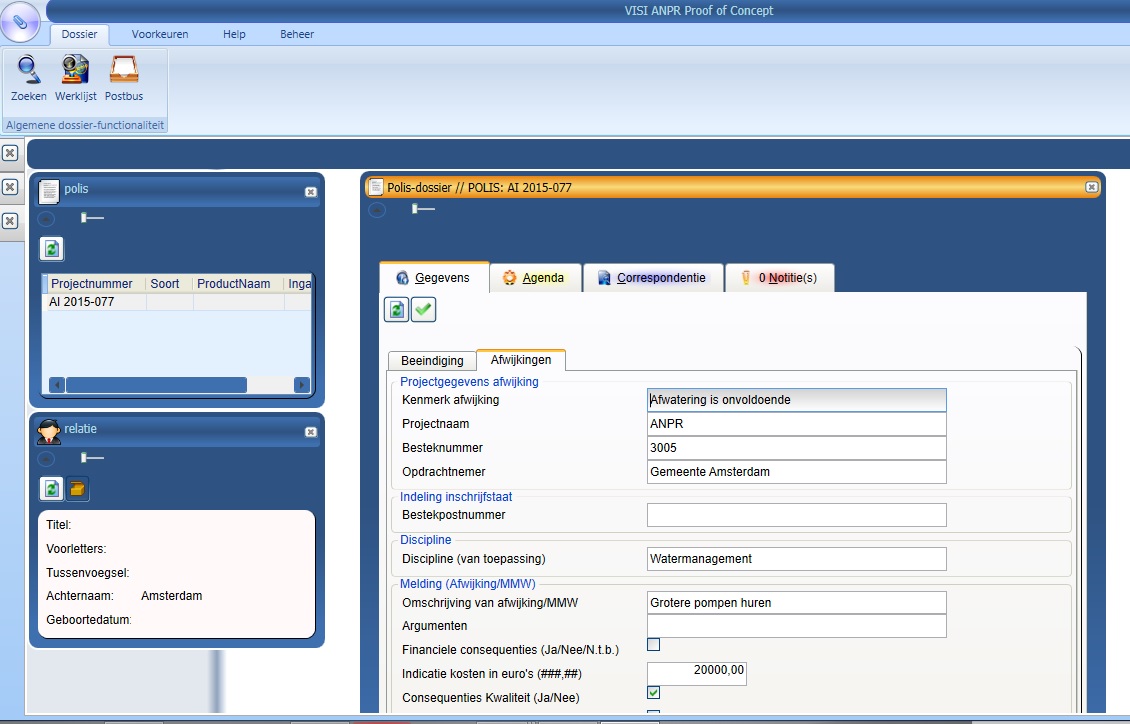Click the Polis-dossier header document icon
The image size is (1130, 724).
pyautogui.click(x=375, y=187)
